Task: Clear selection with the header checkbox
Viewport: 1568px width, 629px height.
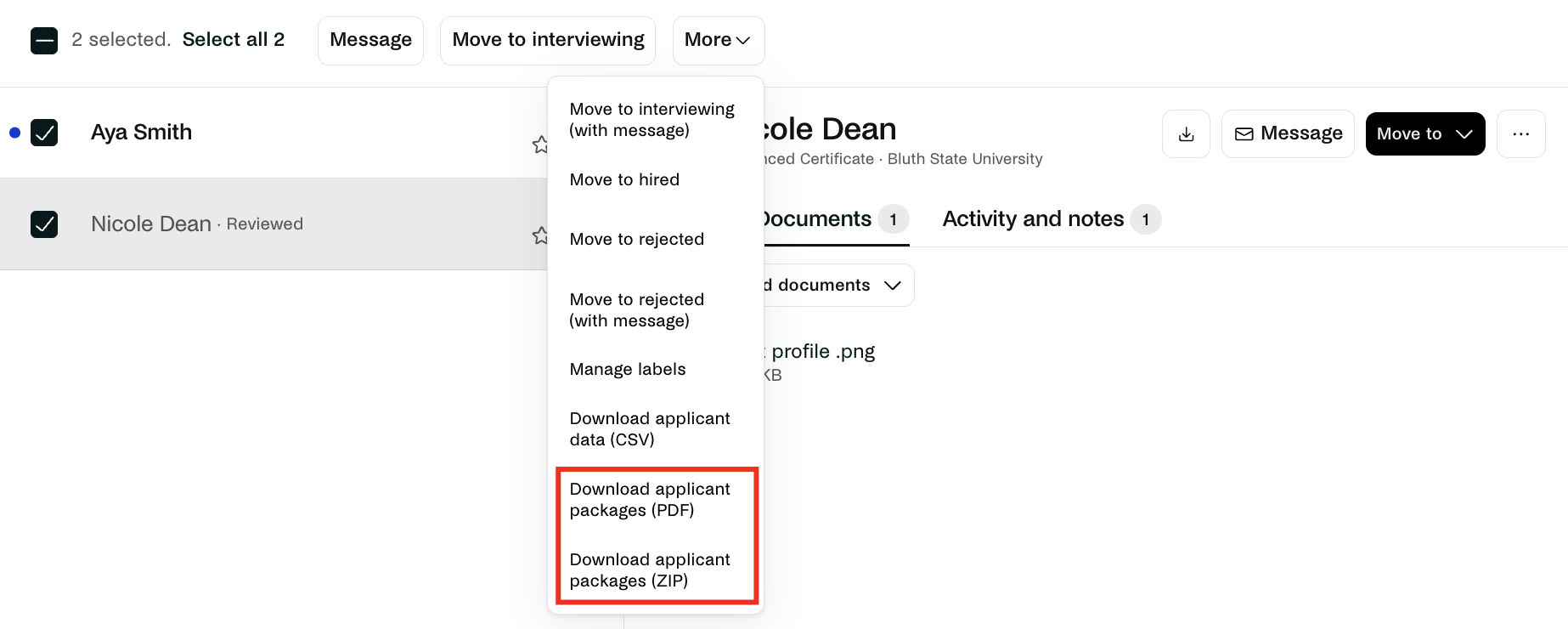Action: click(x=44, y=41)
